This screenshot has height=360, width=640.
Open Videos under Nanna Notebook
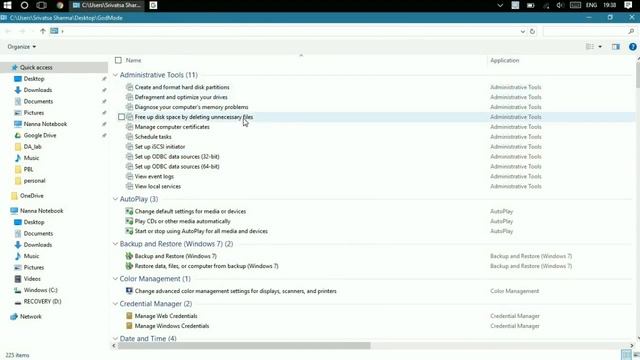[32, 279]
